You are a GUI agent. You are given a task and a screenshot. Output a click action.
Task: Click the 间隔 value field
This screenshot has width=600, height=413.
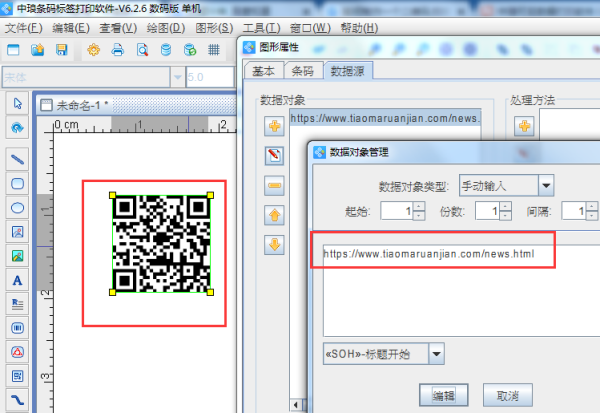574,211
